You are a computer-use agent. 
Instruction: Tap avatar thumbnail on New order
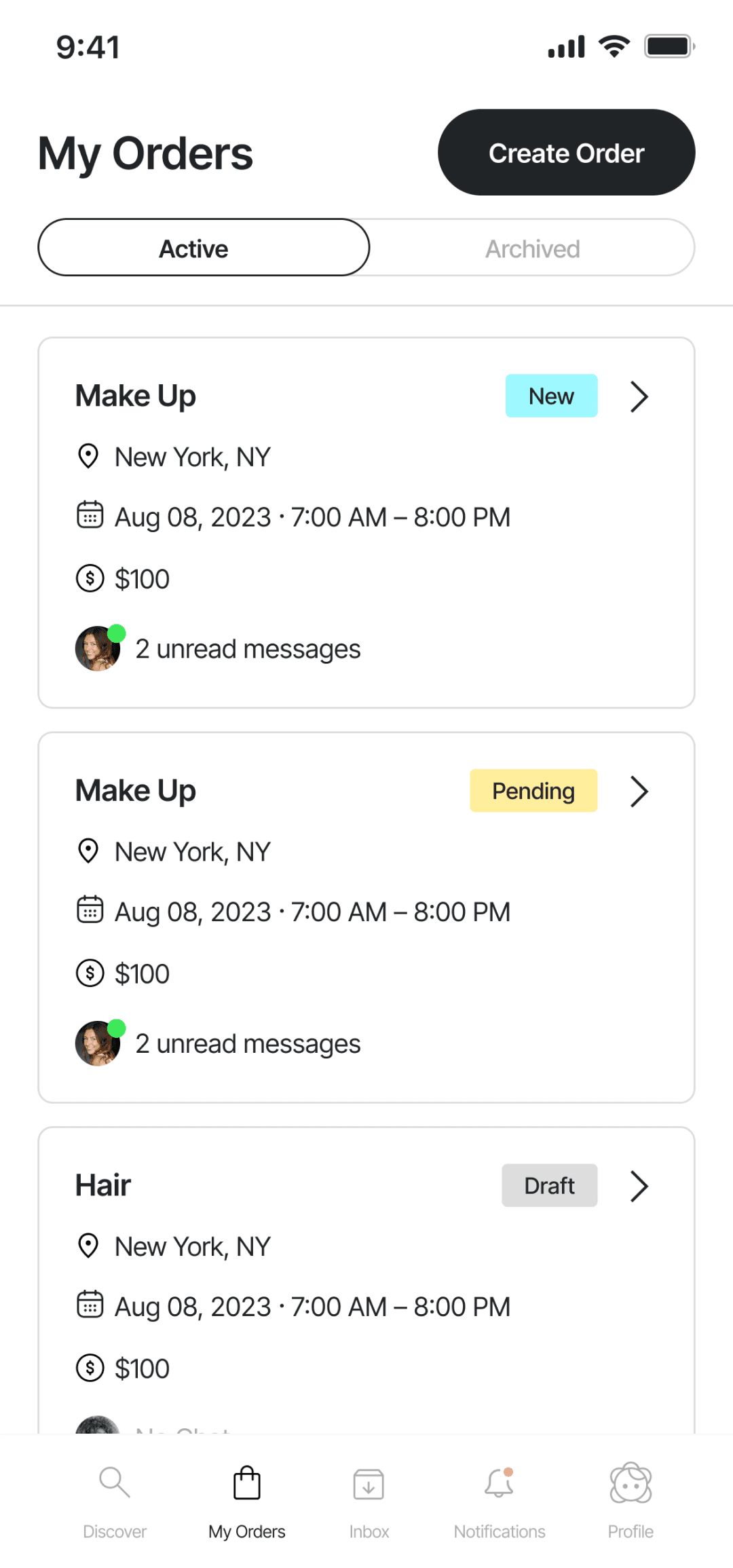point(98,649)
